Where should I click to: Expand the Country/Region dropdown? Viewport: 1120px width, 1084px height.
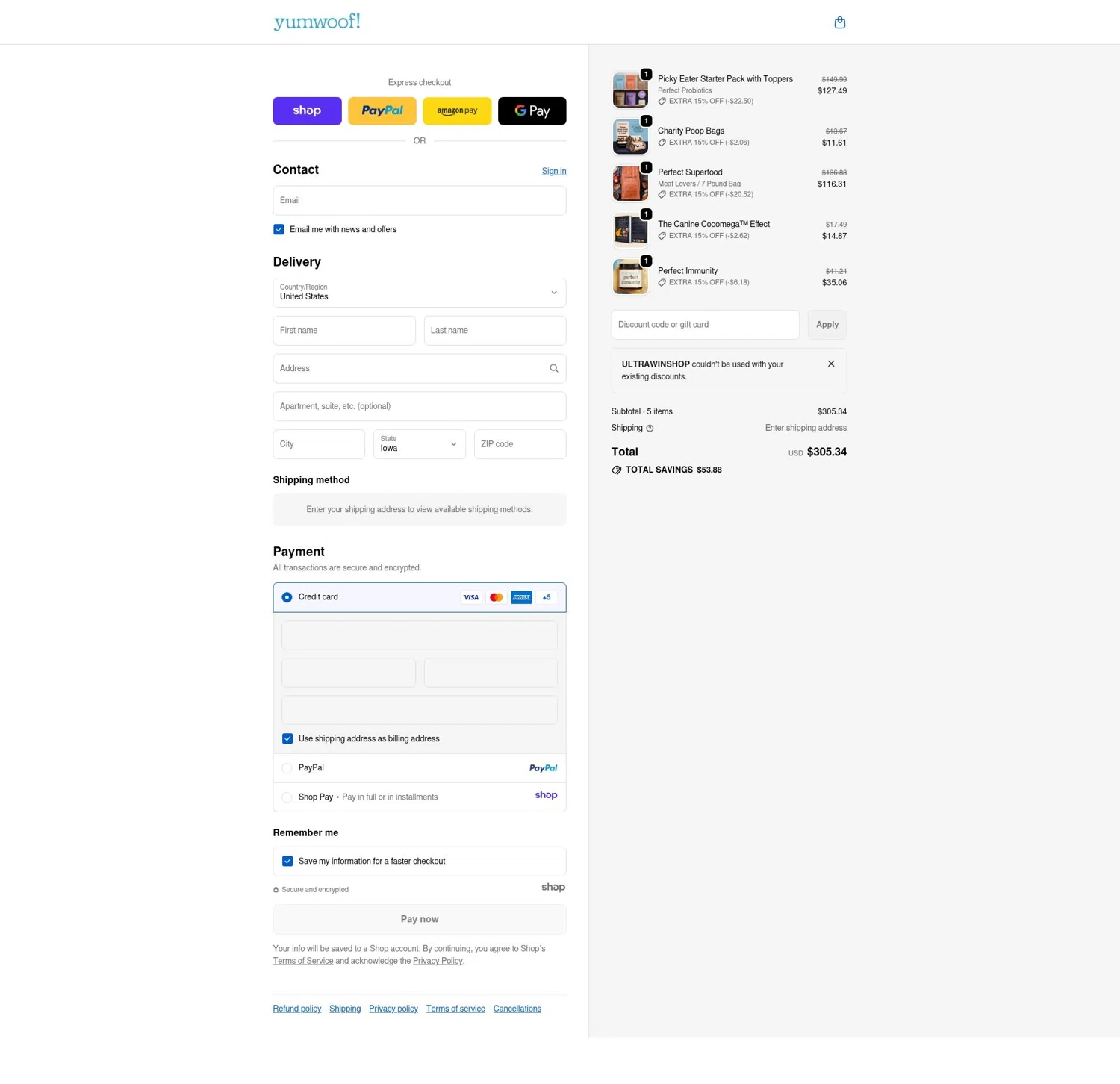click(x=420, y=293)
